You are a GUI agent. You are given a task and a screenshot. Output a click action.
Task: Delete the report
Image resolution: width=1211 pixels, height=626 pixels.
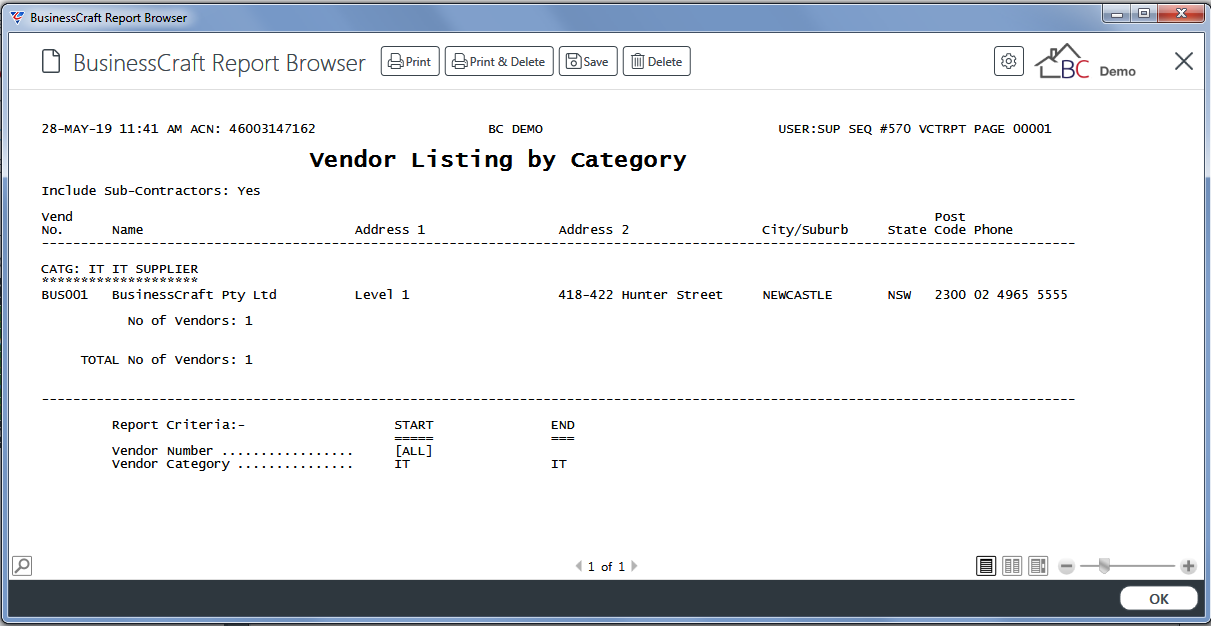657,62
